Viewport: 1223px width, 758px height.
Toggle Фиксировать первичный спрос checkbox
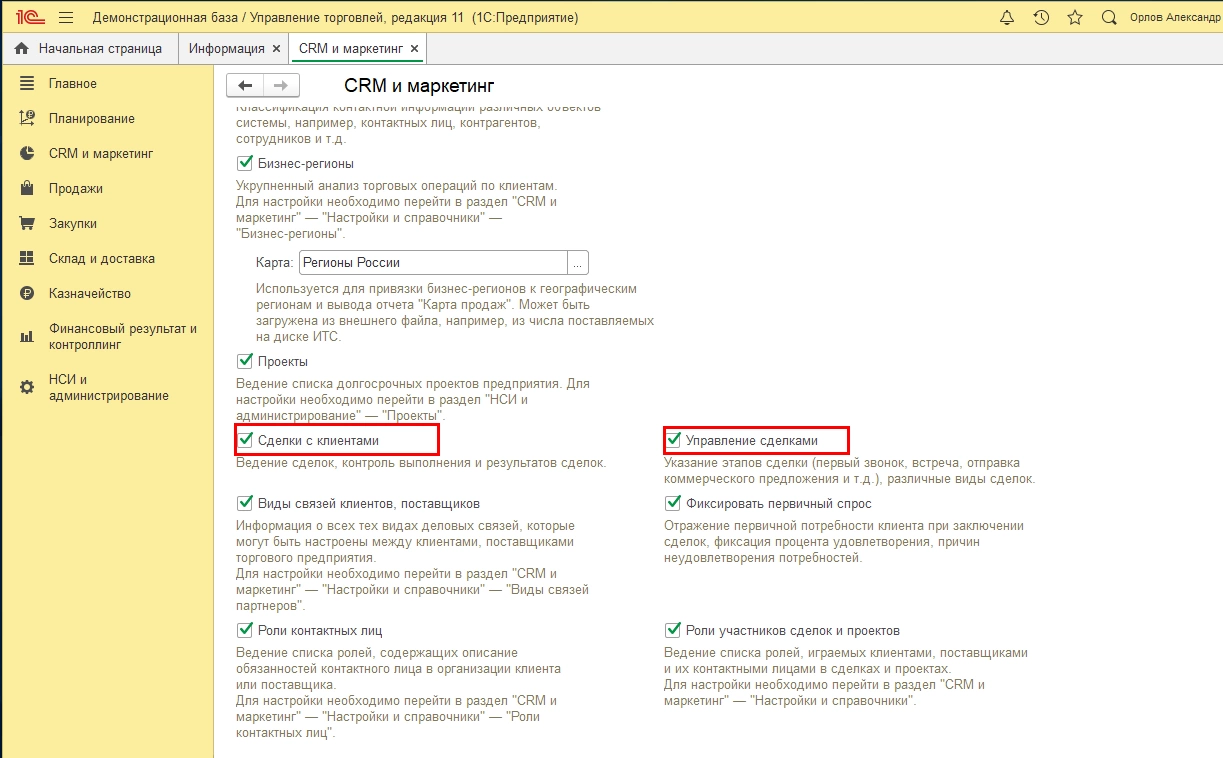[x=673, y=503]
